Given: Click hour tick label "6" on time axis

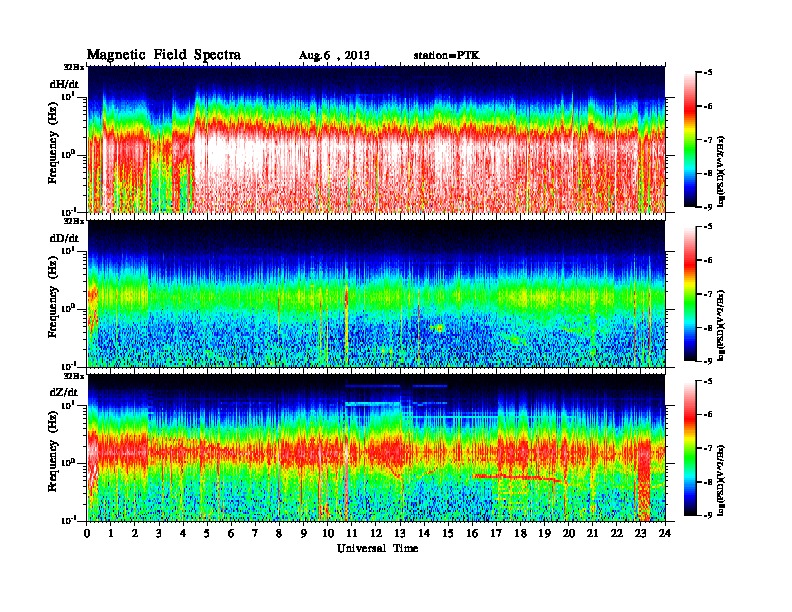Looking at the screenshot, I should pyautogui.click(x=231, y=533).
